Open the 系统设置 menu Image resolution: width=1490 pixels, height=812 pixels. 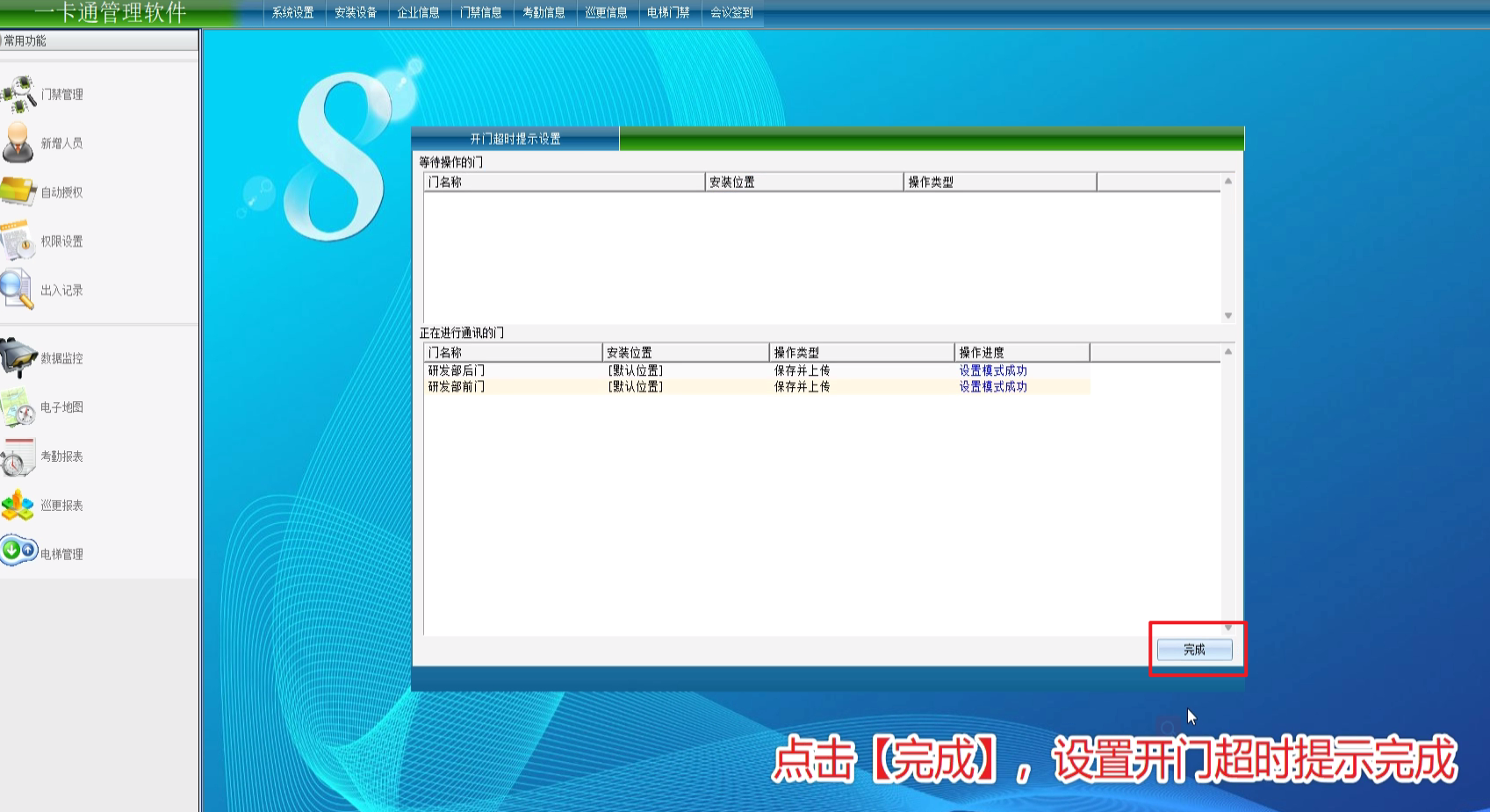coord(292,12)
